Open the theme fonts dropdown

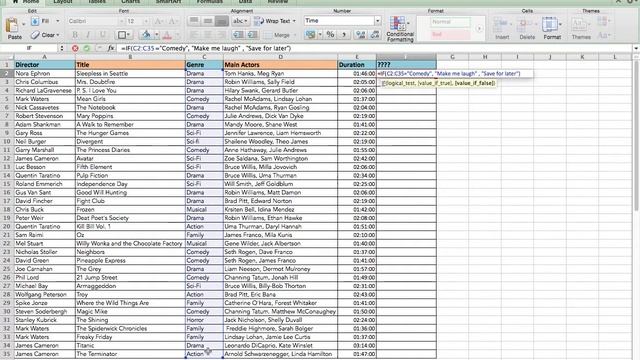tap(603, 35)
